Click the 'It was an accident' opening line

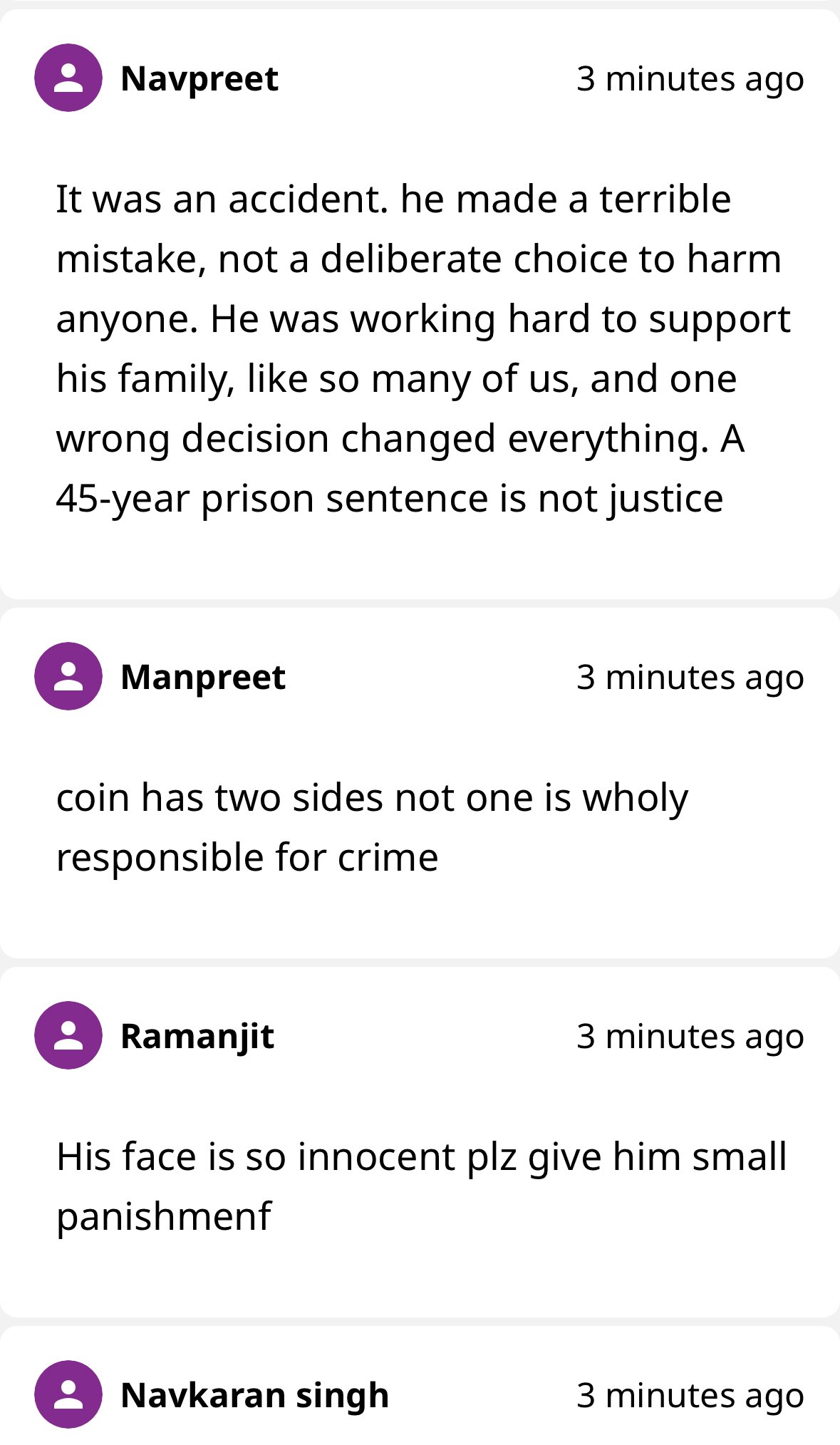tap(393, 199)
